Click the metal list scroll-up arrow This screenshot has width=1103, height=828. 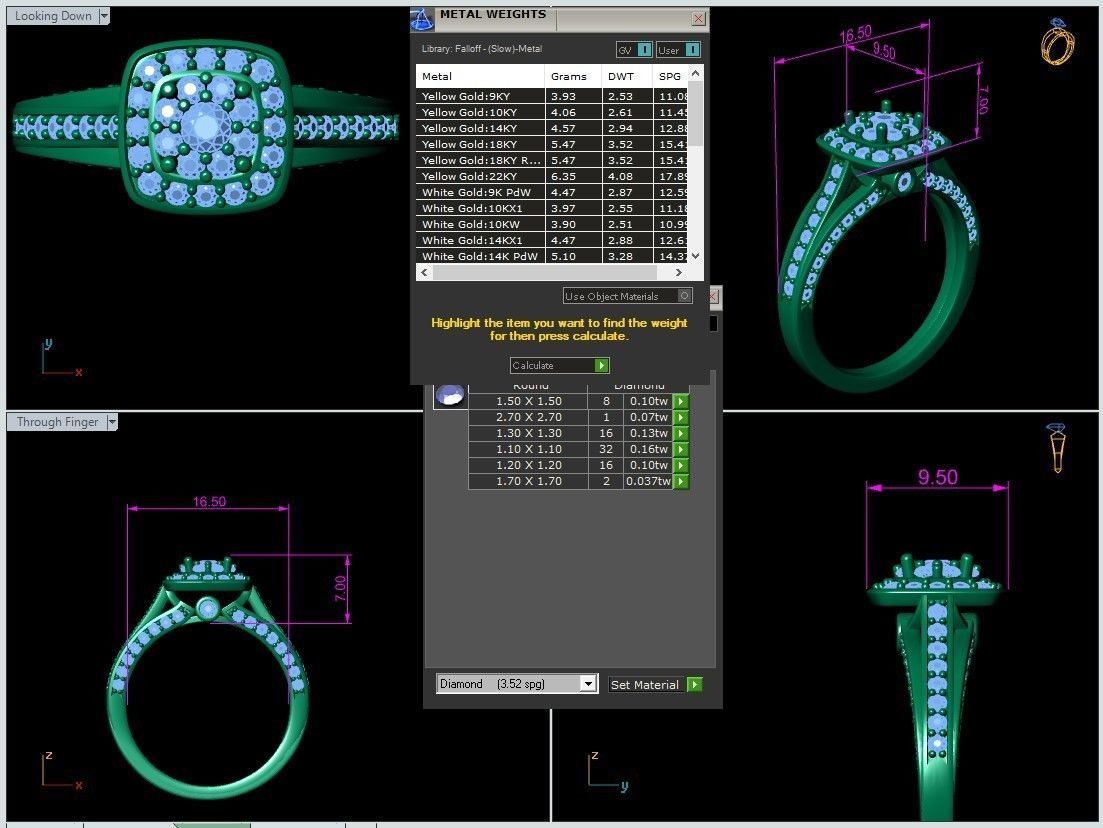pos(696,73)
